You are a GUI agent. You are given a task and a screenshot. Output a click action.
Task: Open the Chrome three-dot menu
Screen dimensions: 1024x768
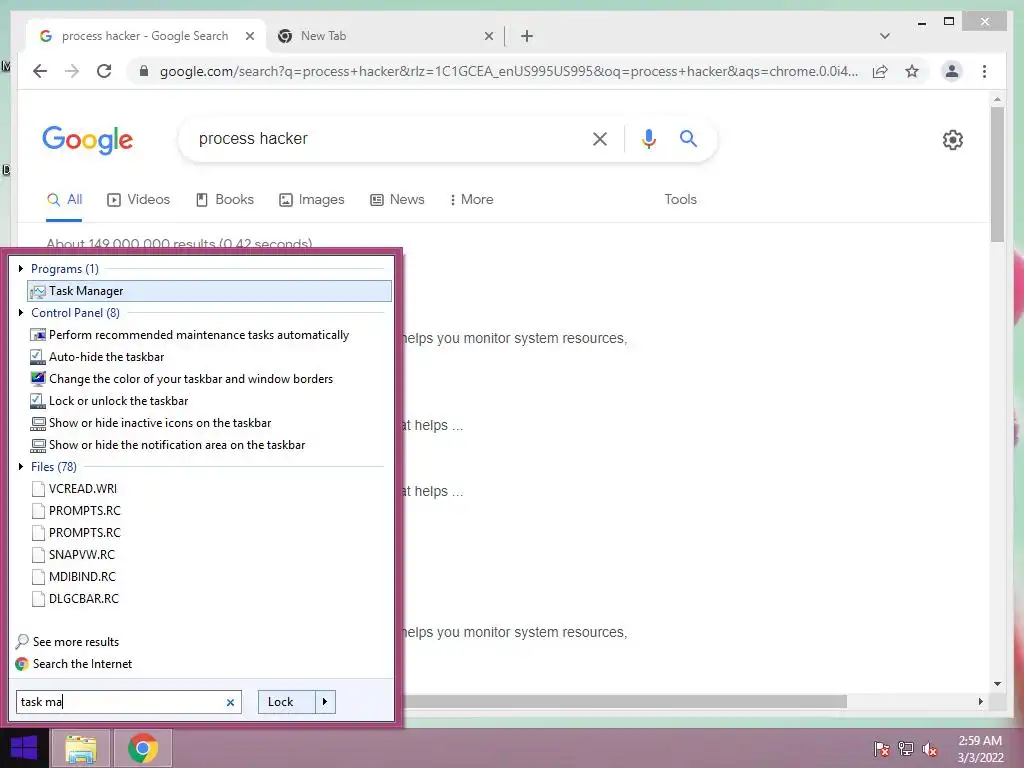click(985, 71)
